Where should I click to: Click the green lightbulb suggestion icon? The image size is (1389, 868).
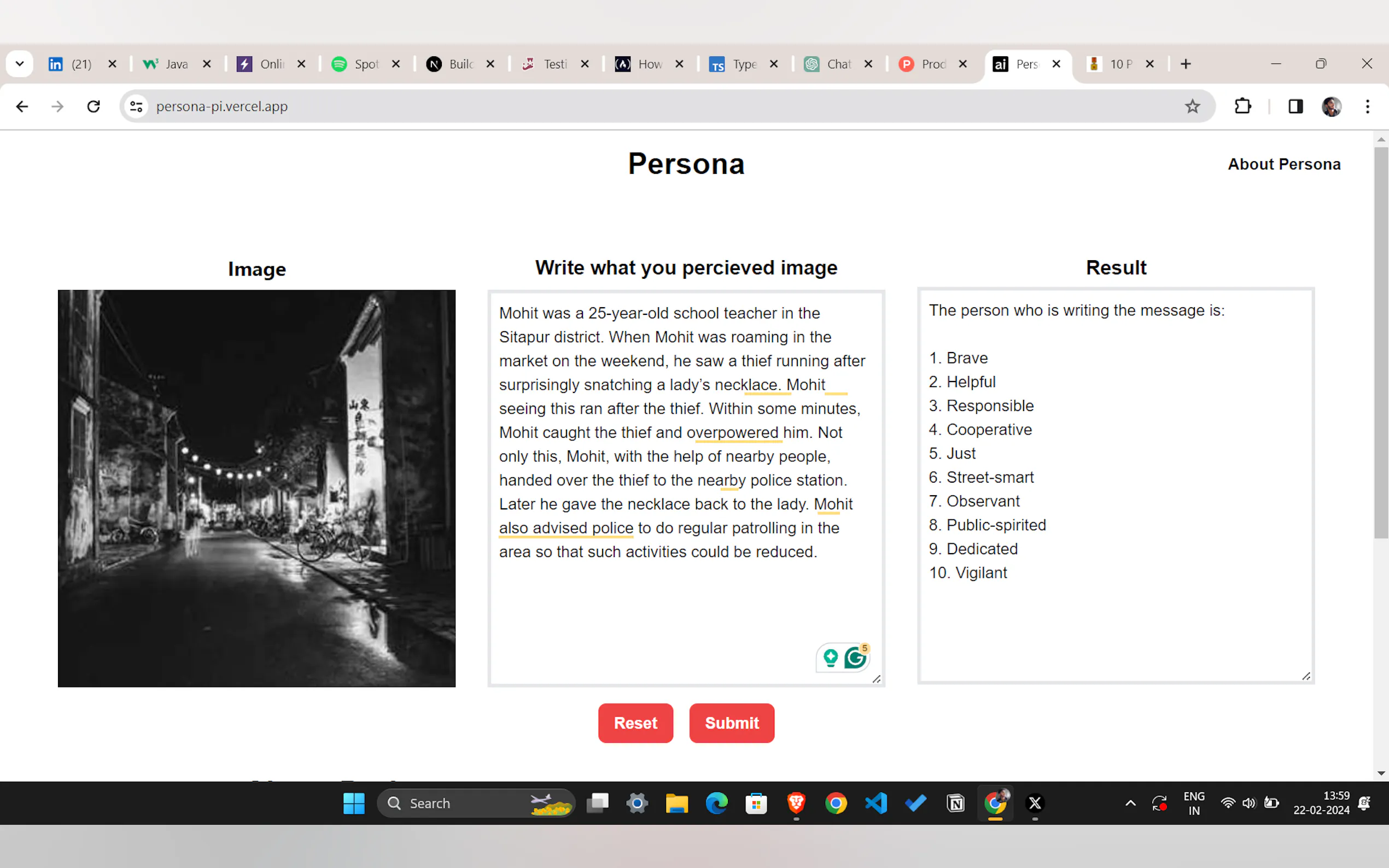pos(830,658)
